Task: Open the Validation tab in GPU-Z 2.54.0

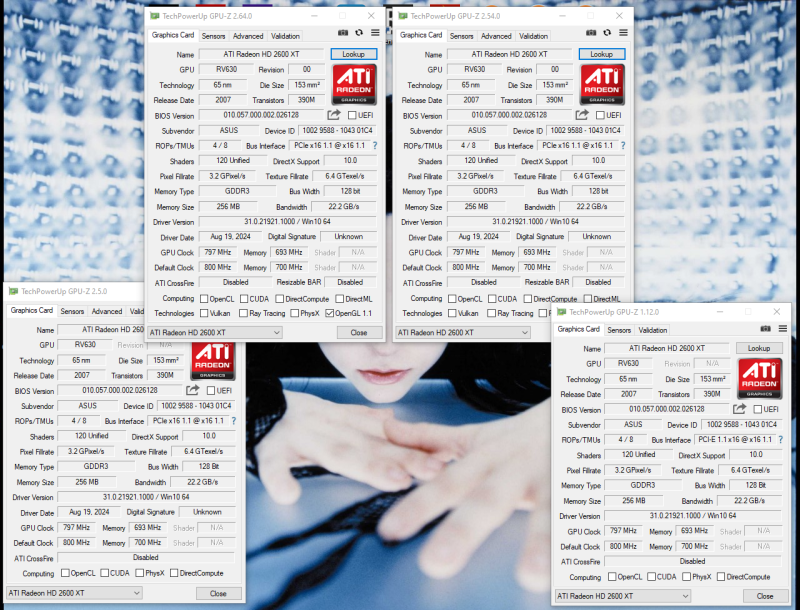Action: (533, 36)
